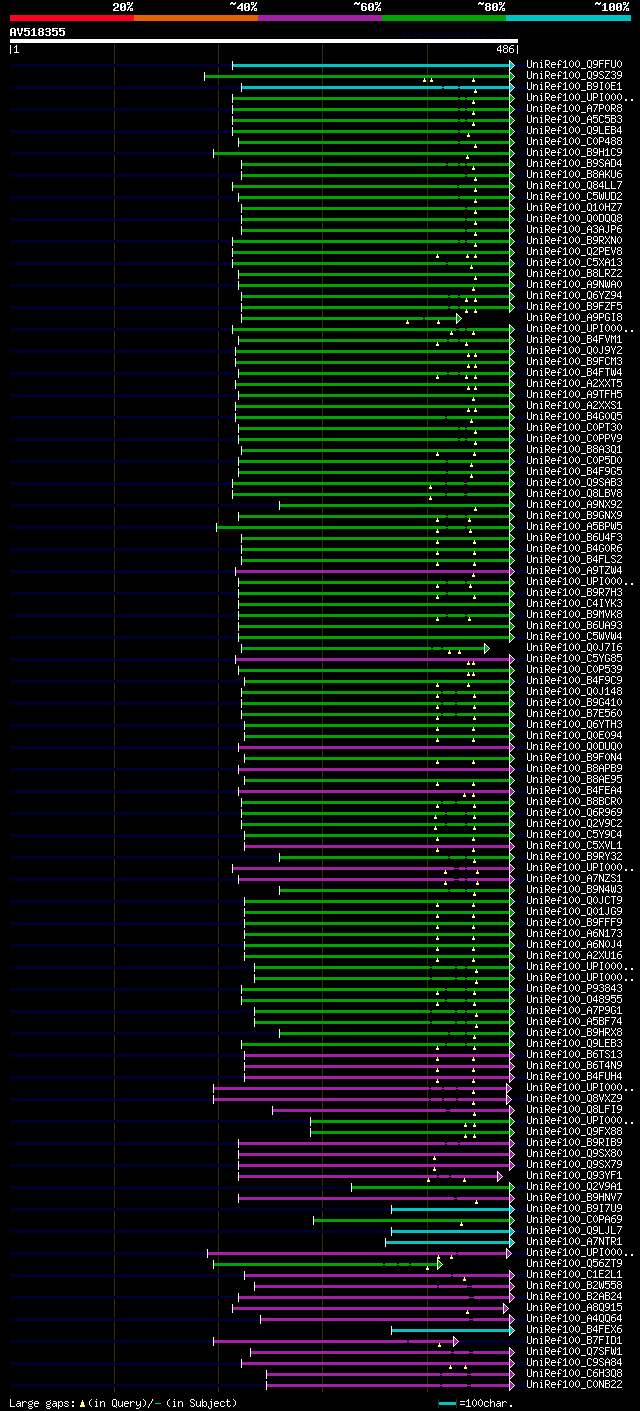Image resolution: width=640 pixels, height=1411 pixels.
Task: Click the cyan ~100% identity legend segment
Action: [x=568, y=18]
